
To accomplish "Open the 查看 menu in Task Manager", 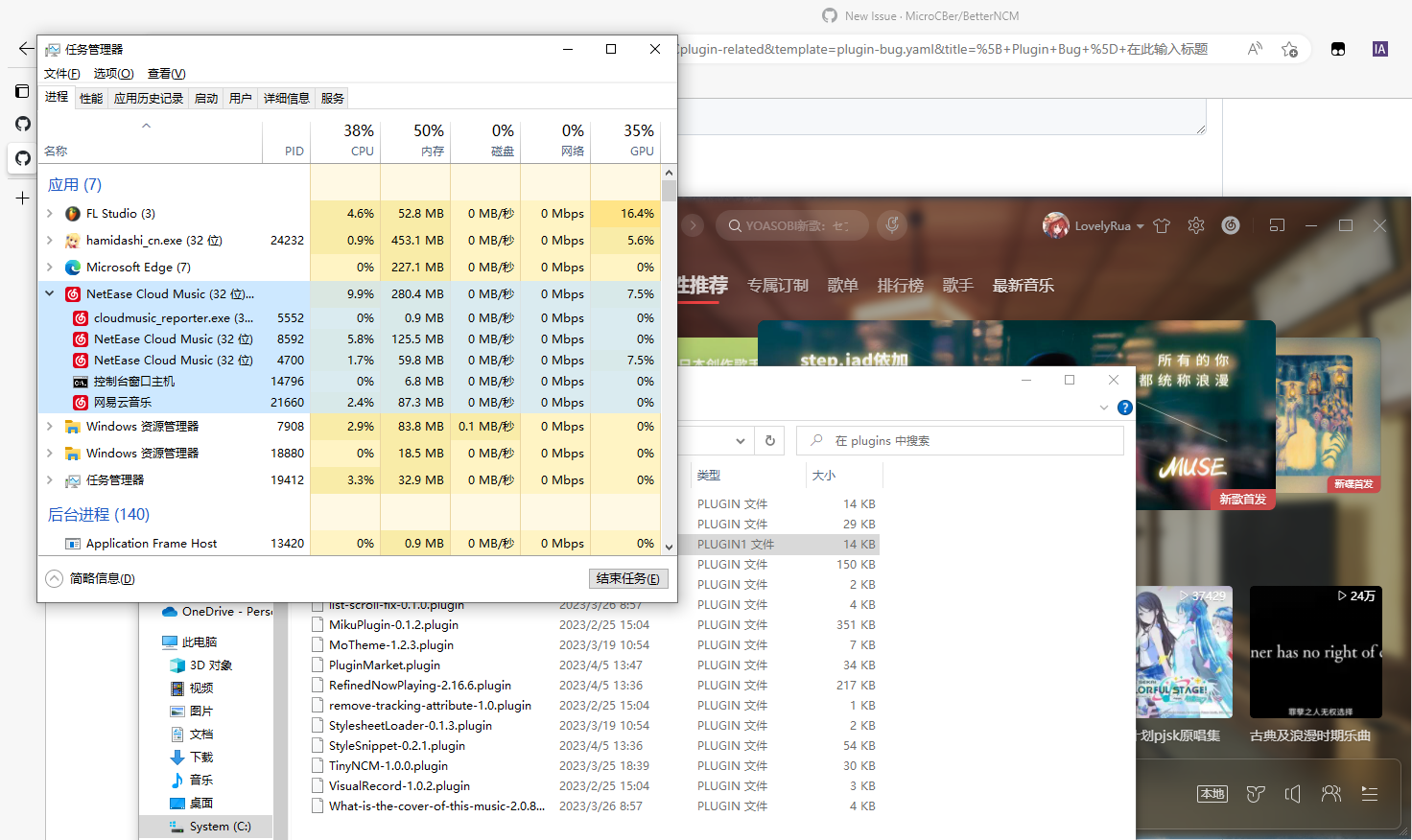I will click(166, 73).
